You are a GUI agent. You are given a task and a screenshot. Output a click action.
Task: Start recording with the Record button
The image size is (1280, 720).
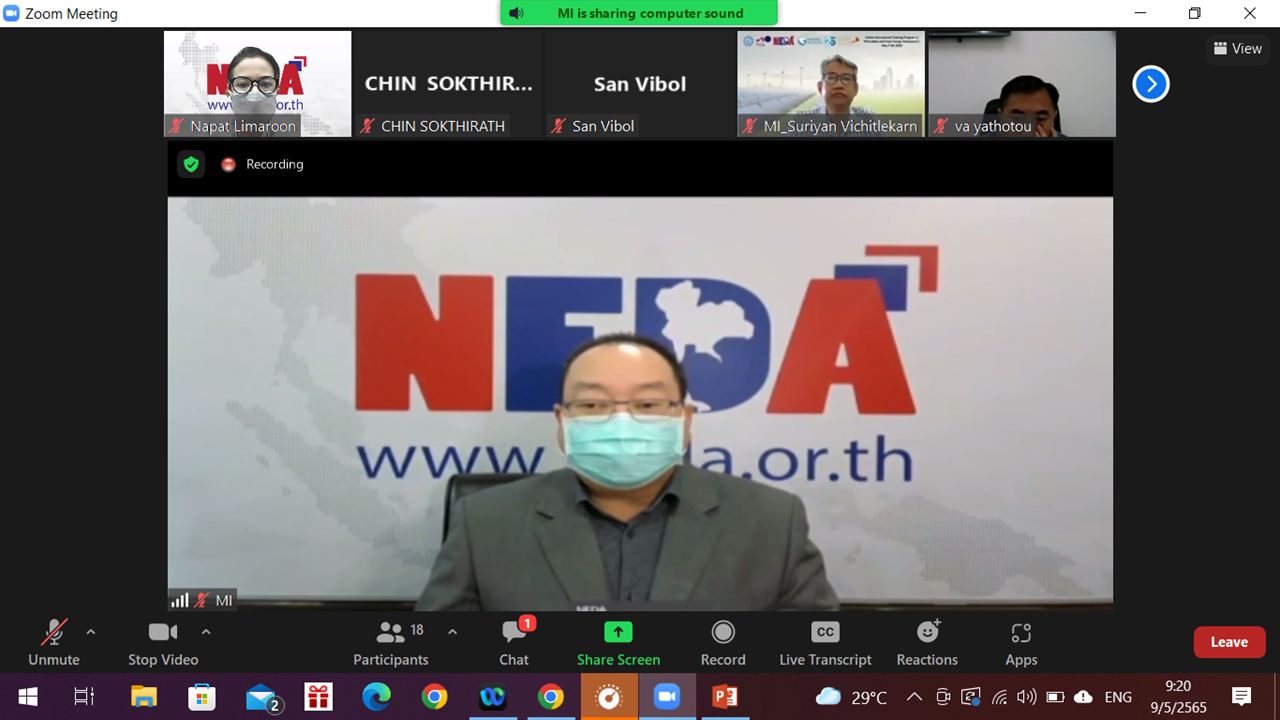tap(723, 643)
